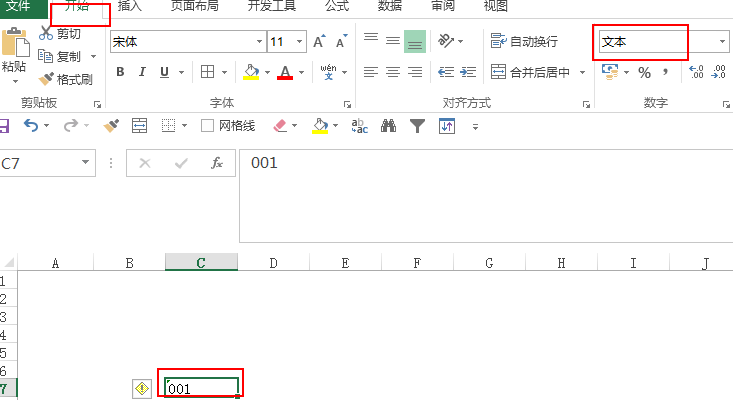Viewport: 733px width, 400px height.
Task: Click Undo arrow in quick toolbar
Action: pyautogui.click(x=31, y=126)
